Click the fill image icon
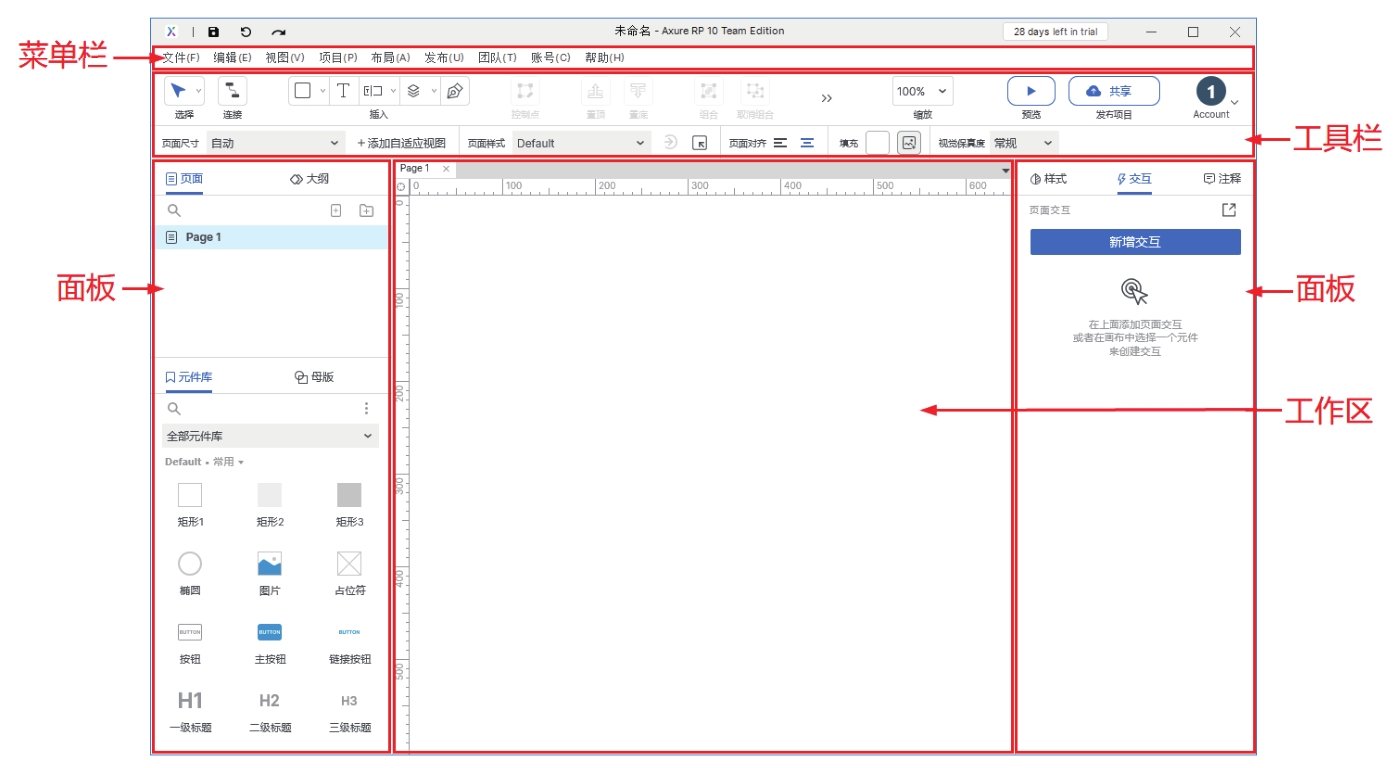 [x=908, y=143]
